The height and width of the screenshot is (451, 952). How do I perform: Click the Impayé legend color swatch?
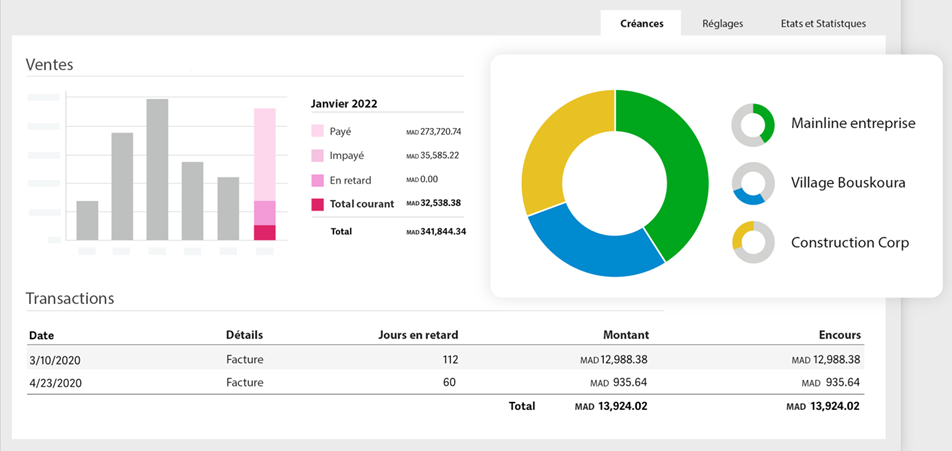coord(317,156)
